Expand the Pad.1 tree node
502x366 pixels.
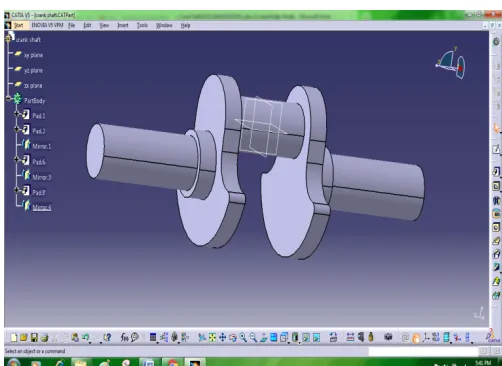[16, 114]
